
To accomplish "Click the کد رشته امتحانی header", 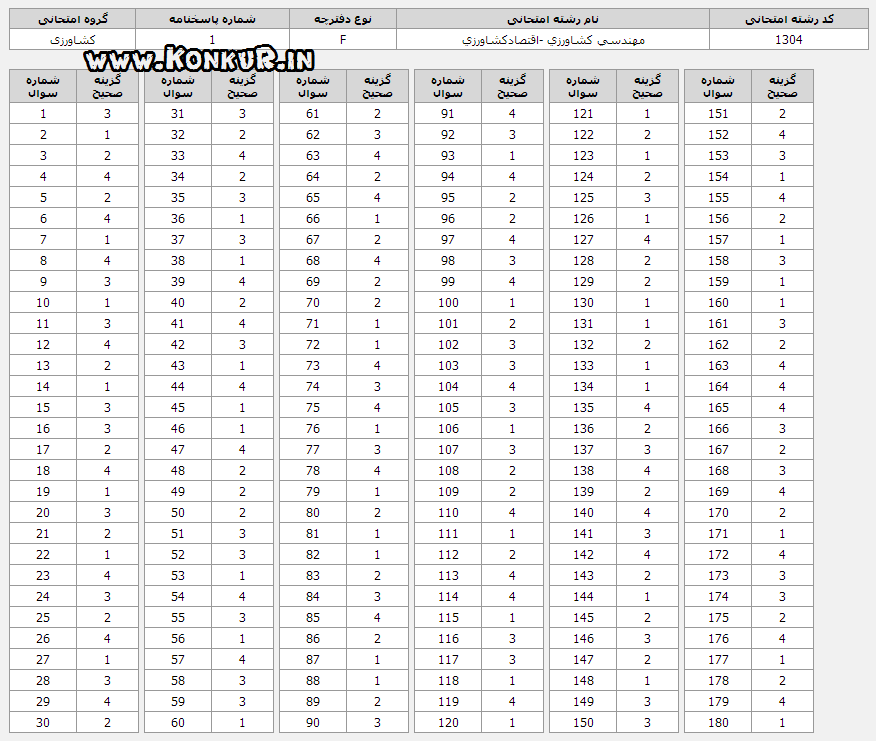I will (x=788, y=19).
